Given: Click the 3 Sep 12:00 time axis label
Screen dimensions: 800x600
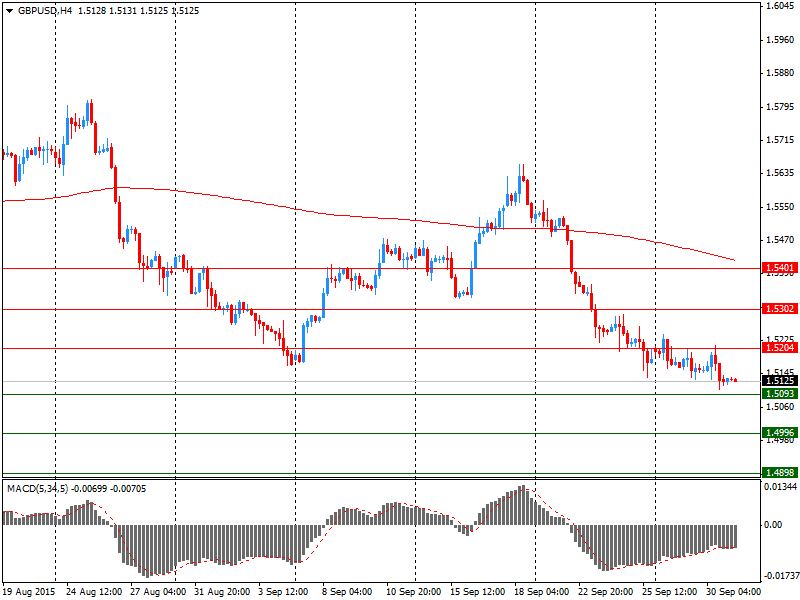Looking at the screenshot, I should pyautogui.click(x=284, y=592).
